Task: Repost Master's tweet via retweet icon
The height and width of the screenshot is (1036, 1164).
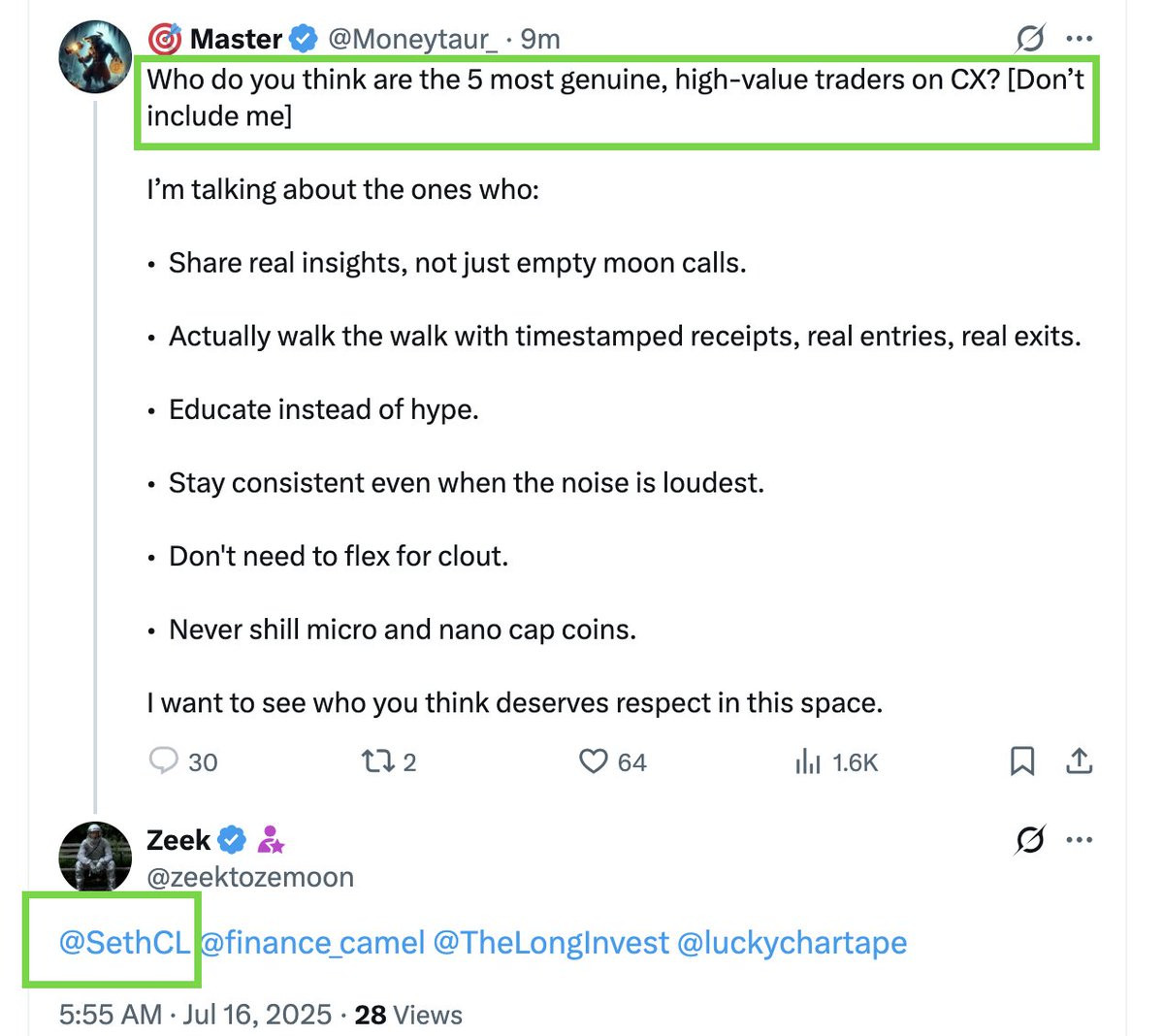Action: pos(376,761)
